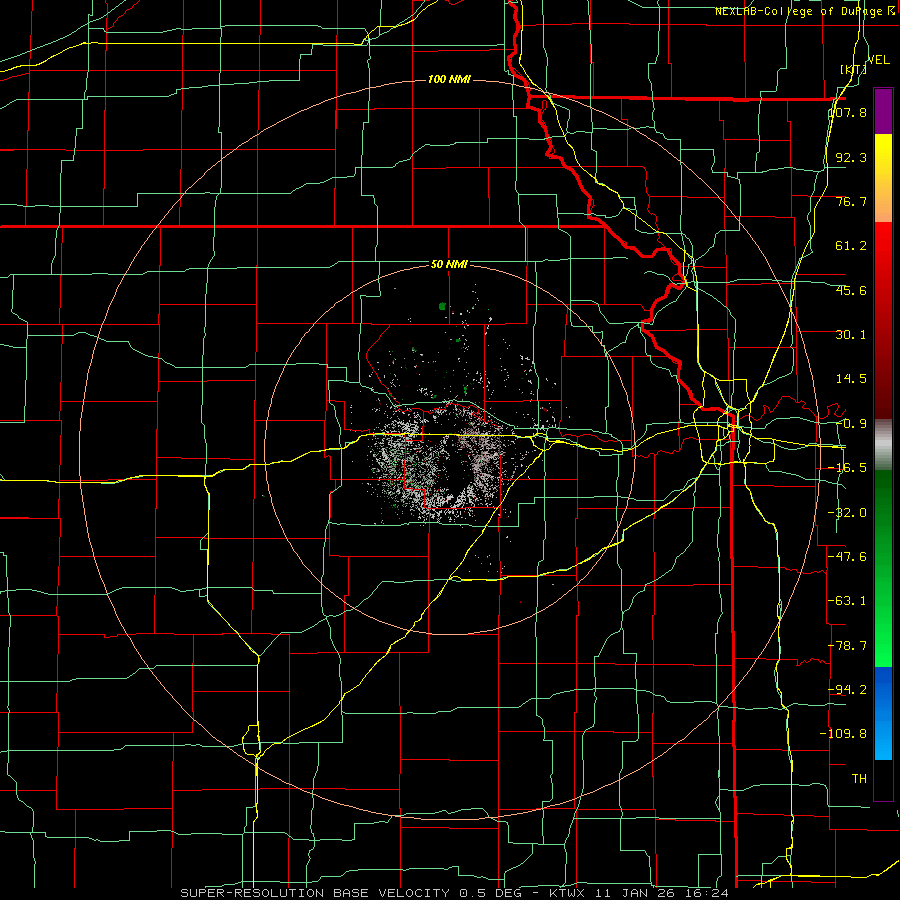900x900 pixels.
Task: Click the -78.7 velocity scale value
Action: [848, 646]
